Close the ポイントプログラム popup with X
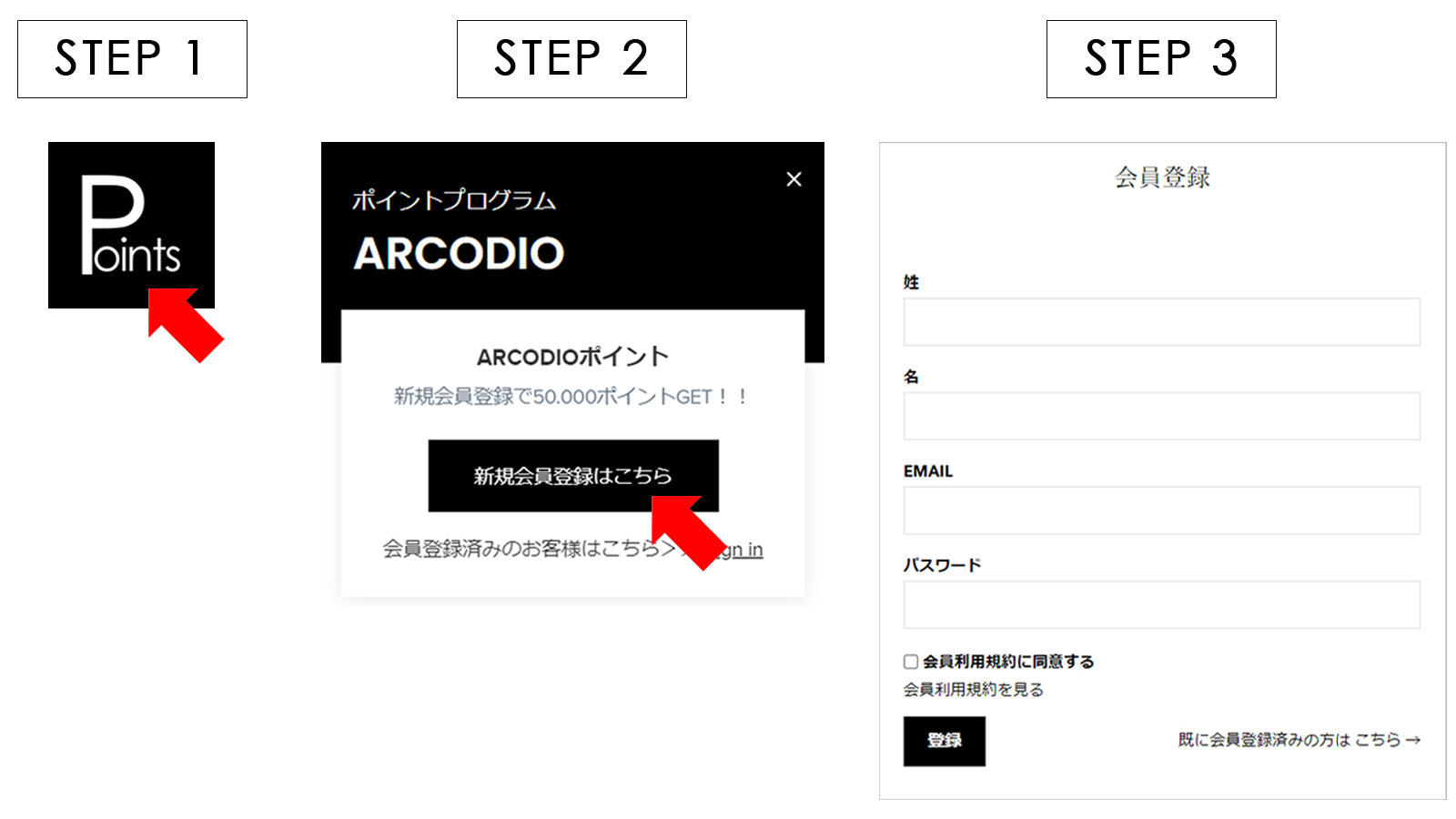The image size is (1456, 819). [794, 179]
